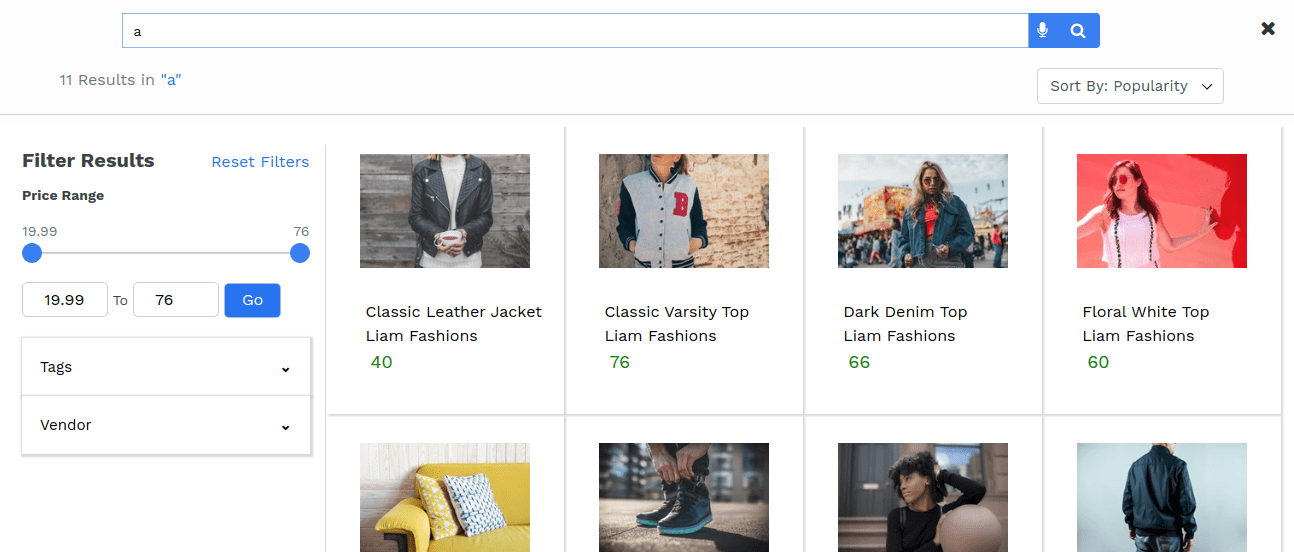Click the magnifying glass search icon
Image resolution: width=1294 pixels, height=552 pixels.
point(1078,31)
